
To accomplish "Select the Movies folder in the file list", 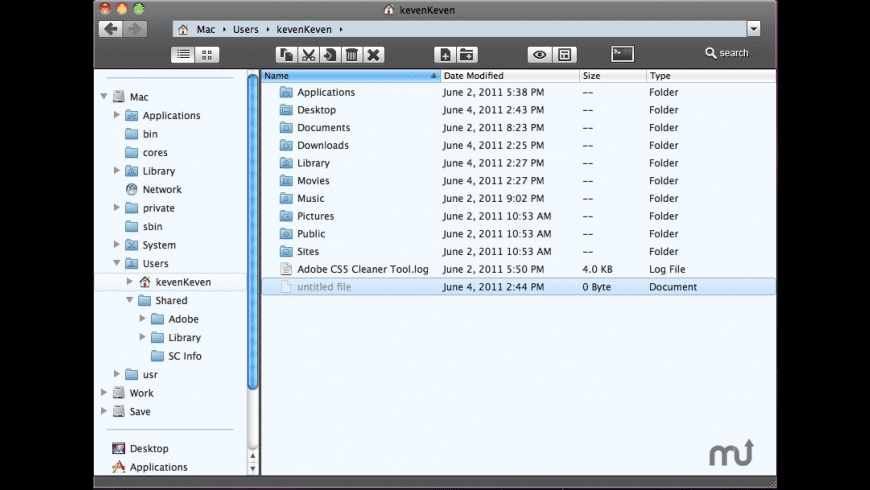I will point(518,181).
